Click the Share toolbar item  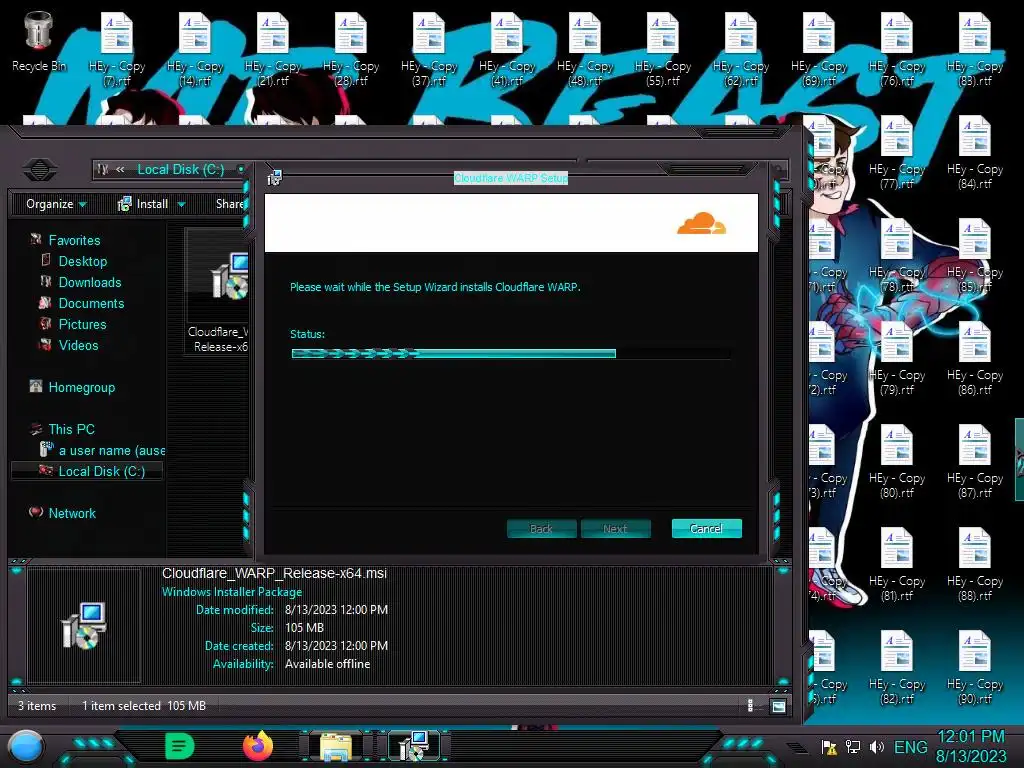tap(229, 204)
